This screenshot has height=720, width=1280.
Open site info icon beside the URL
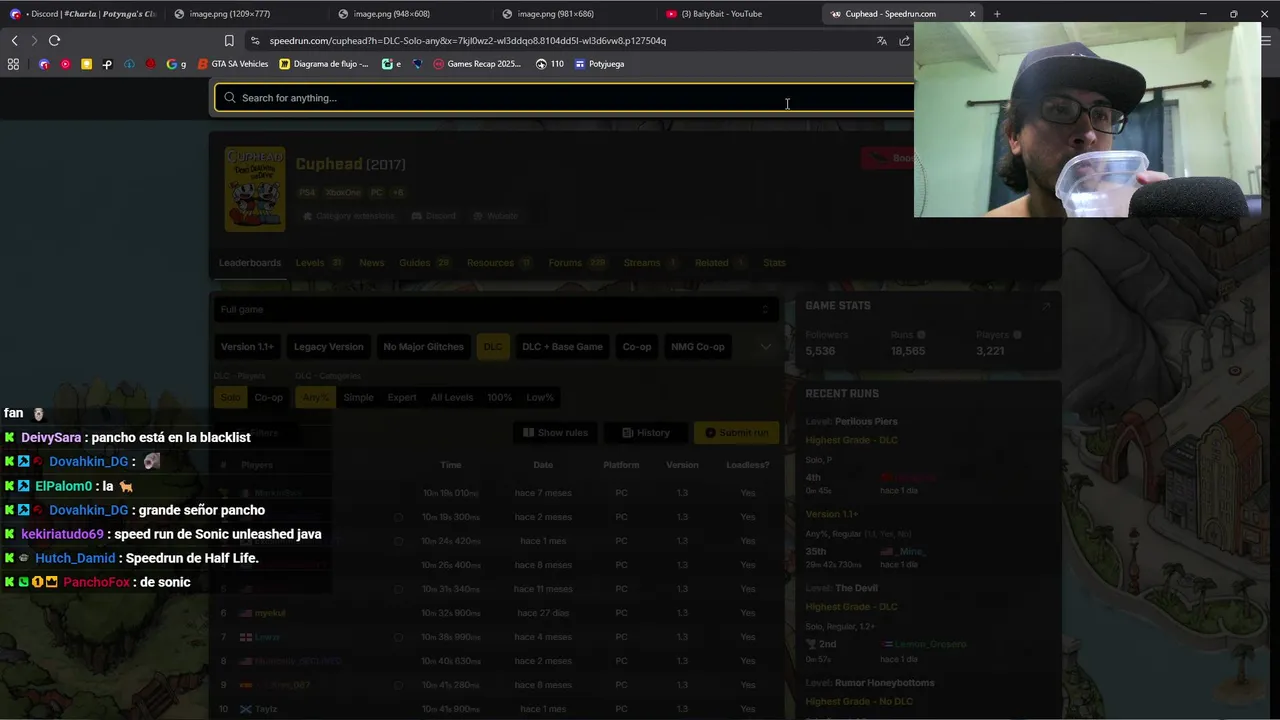tap(256, 41)
